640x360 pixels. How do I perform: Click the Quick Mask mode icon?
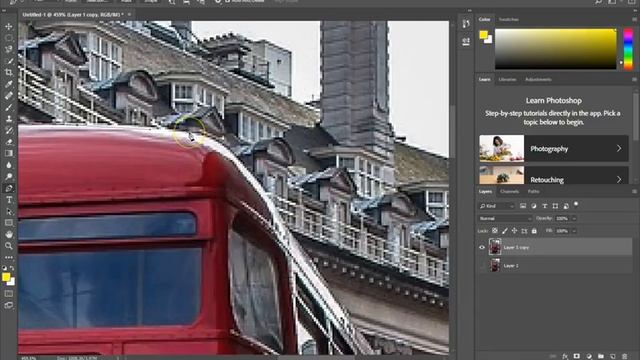9,293
